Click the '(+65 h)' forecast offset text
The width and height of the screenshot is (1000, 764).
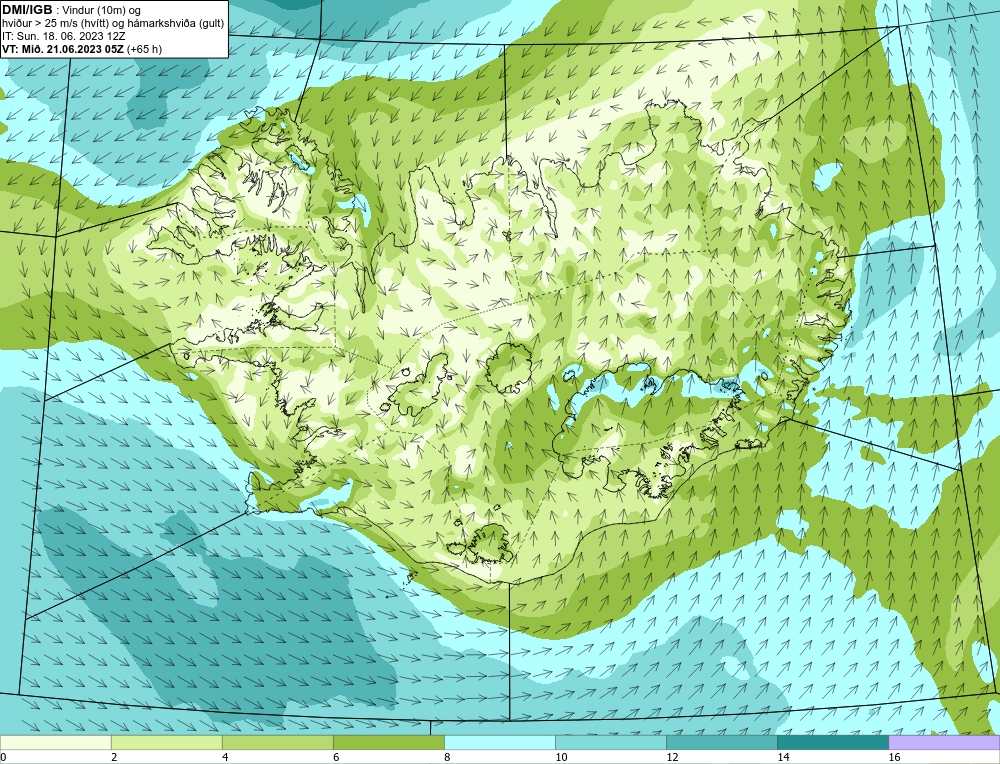[145, 49]
